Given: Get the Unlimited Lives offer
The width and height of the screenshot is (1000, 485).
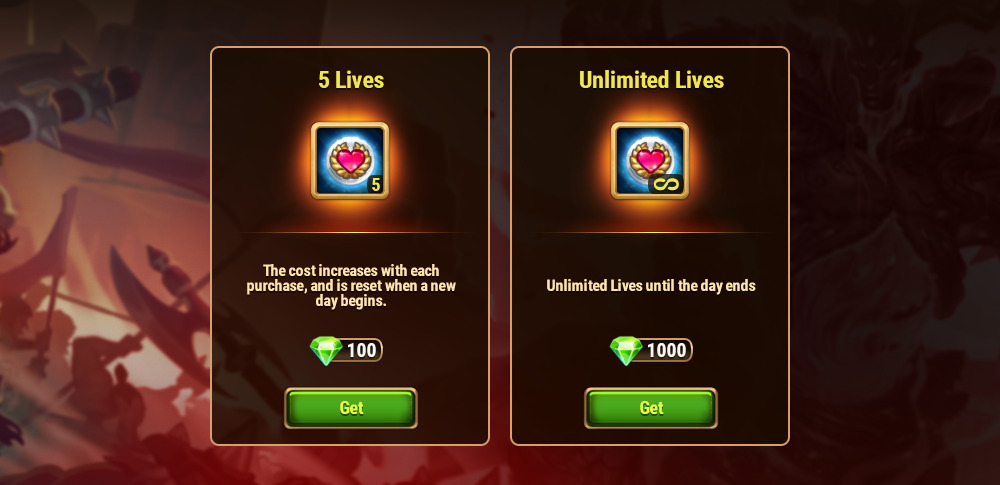Looking at the screenshot, I should coord(651,408).
